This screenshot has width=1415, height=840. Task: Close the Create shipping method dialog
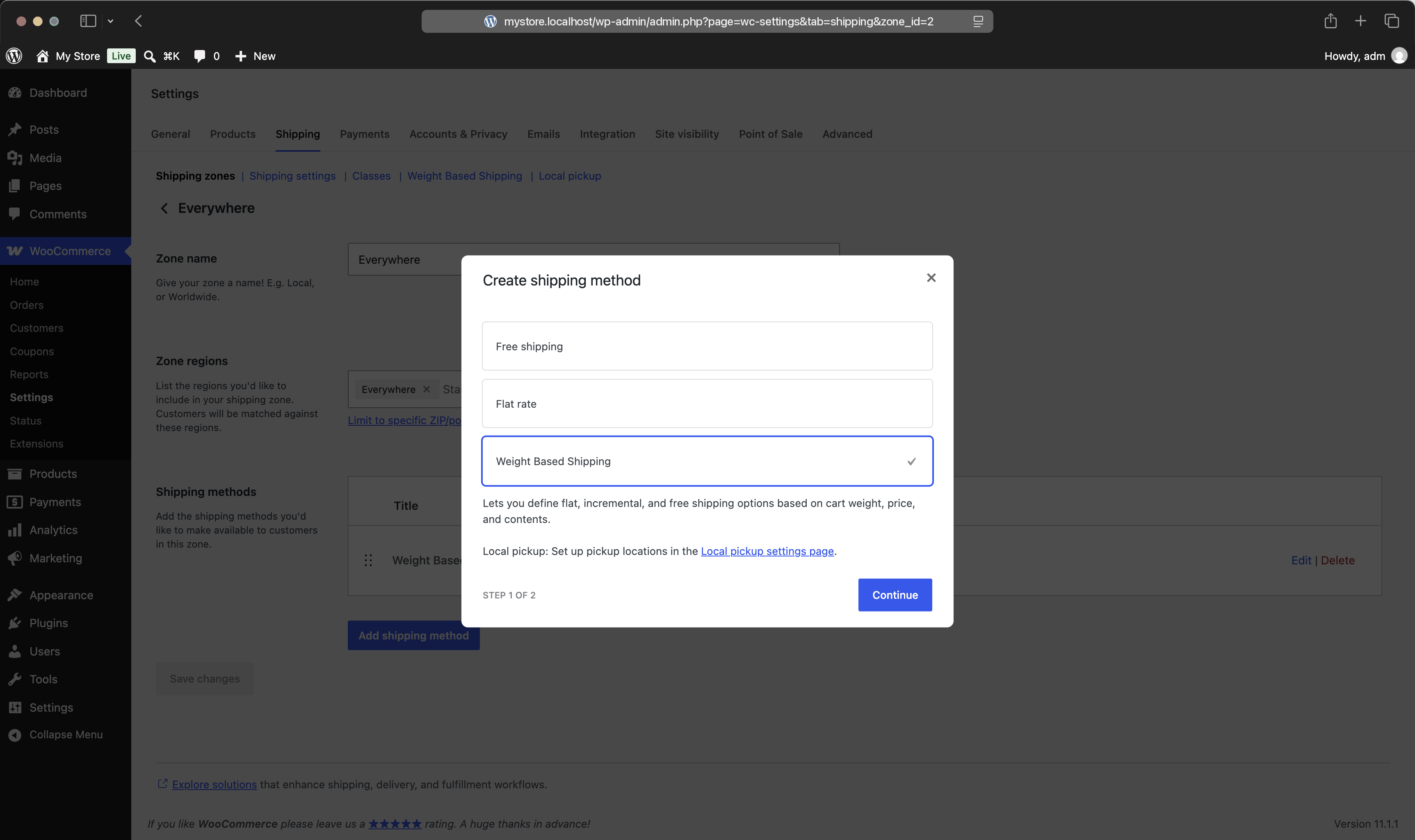point(931,278)
